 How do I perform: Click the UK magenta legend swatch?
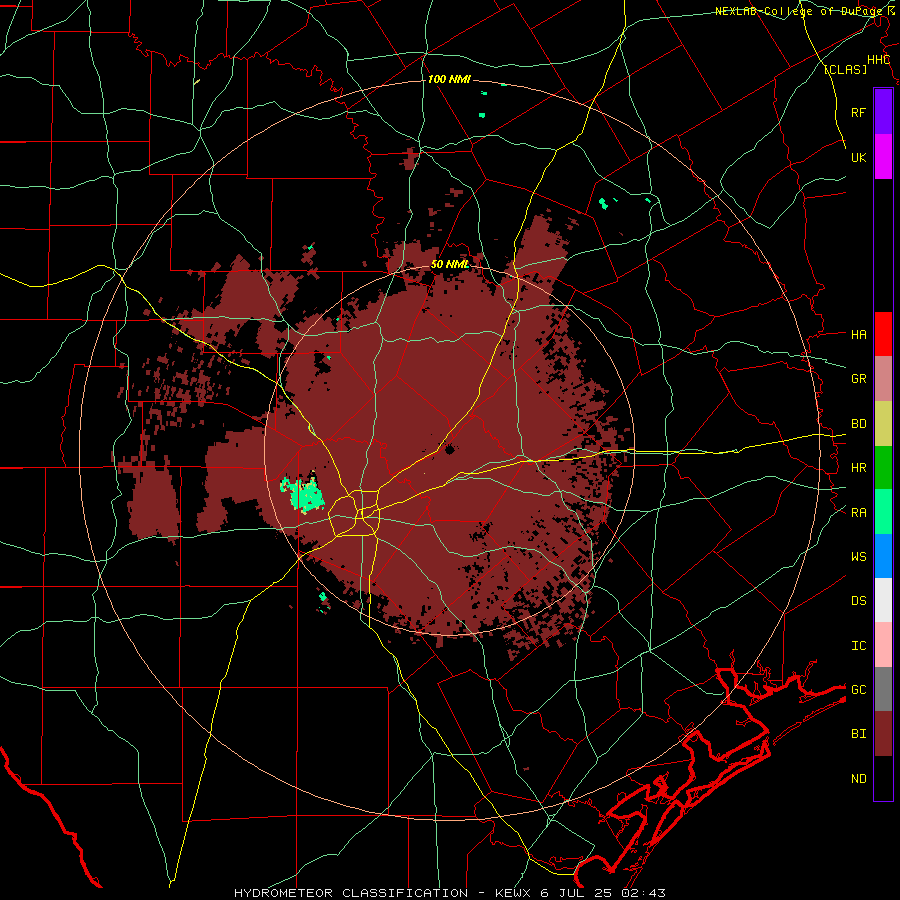coord(883,157)
